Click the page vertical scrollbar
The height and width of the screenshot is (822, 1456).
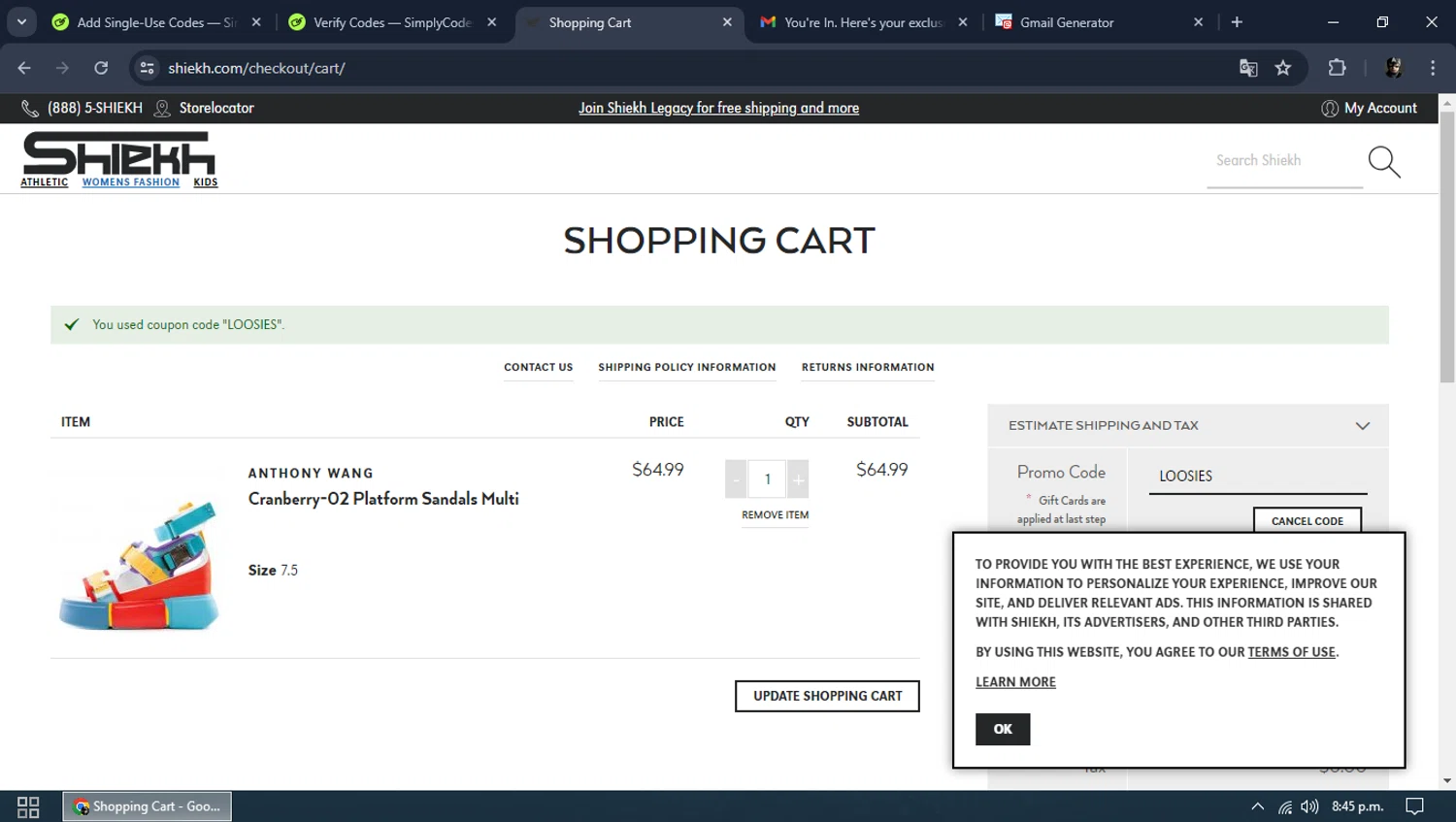tap(1447, 247)
